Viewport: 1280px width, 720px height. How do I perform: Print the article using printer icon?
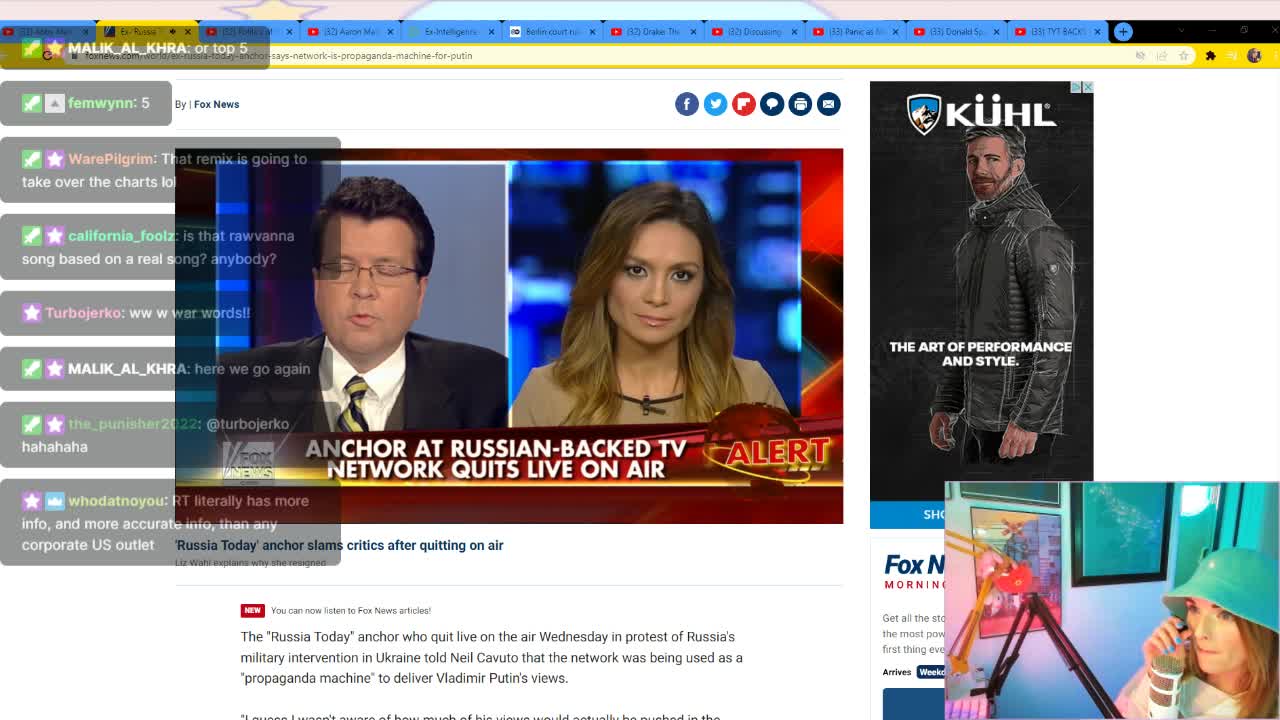coord(800,104)
